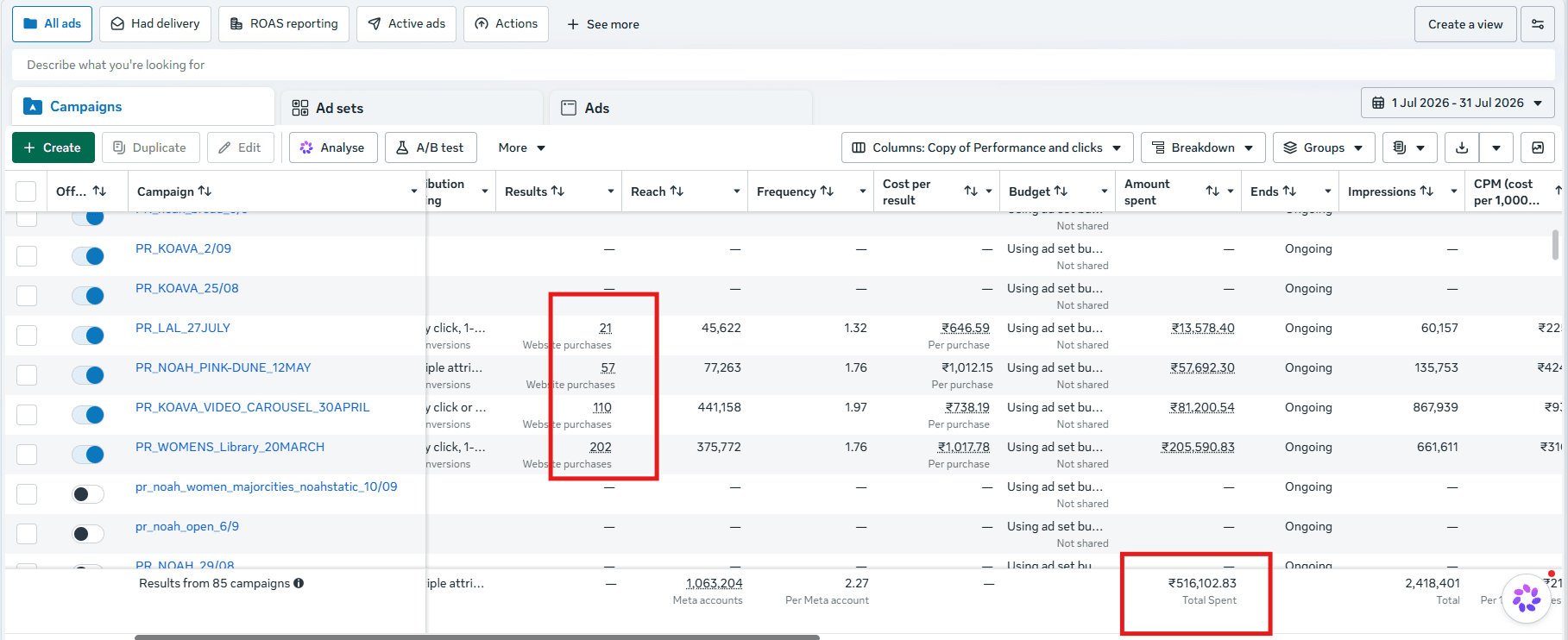The height and width of the screenshot is (640, 1568).
Task: Sort by Ends column arrows icon
Action: (x=1289, y=191)
